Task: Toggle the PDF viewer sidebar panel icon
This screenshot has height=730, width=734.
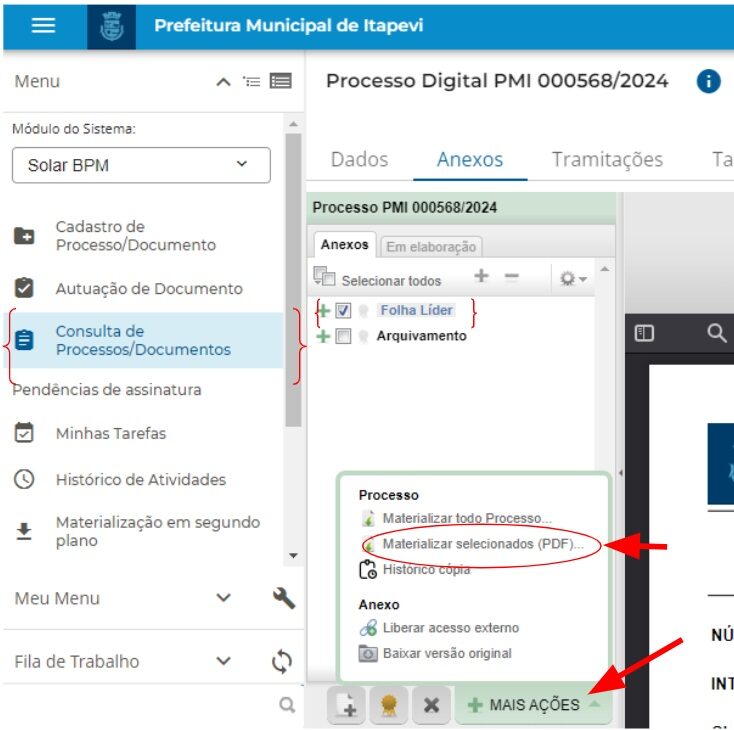Action: tap(645, 334)
